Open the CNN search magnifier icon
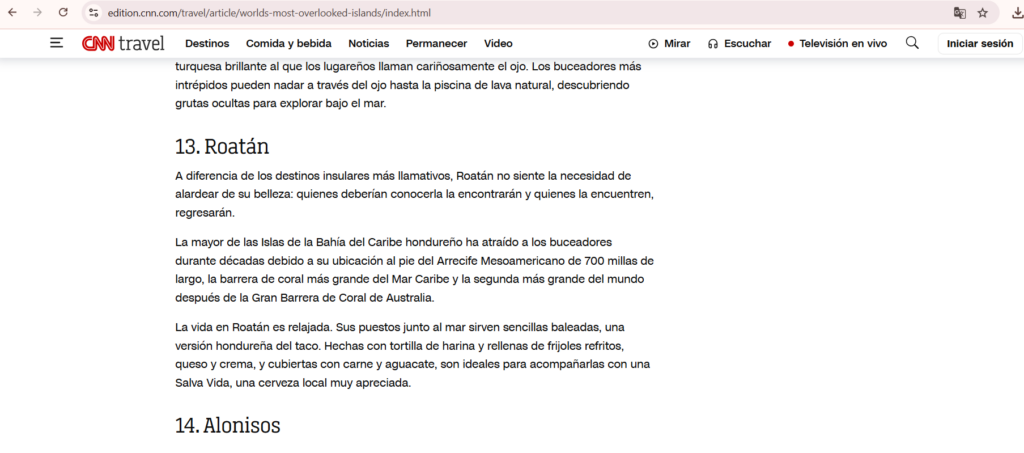 pos(912,43)
